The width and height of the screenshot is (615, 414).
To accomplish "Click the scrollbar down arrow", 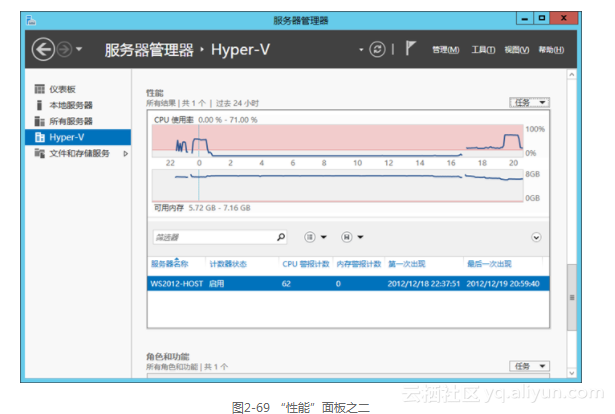I will pyautogui.click(x=572, y=373).
